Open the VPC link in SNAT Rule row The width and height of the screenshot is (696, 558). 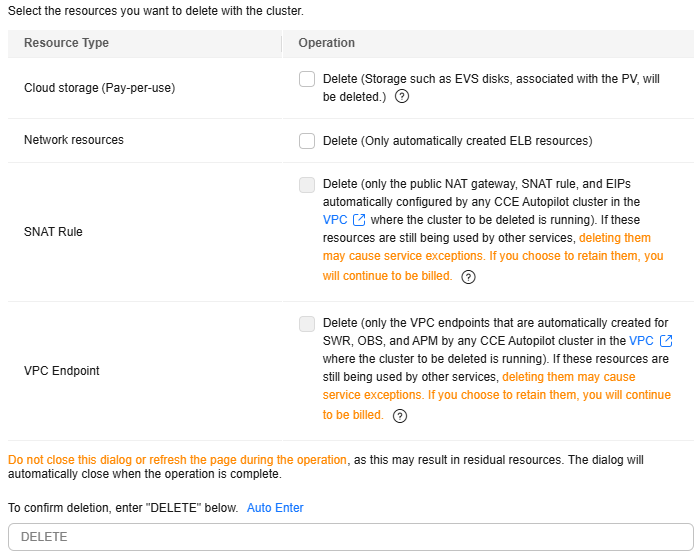tap(334, 220)
